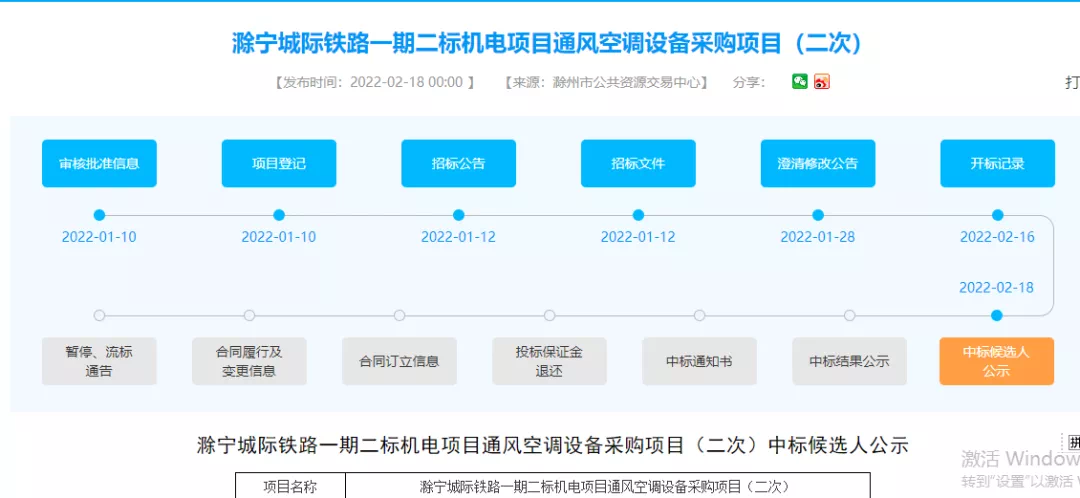This screenshot has height=498, width=1080.
Task: Select the 中标通知书 step
Action: [x=700, y=361]
